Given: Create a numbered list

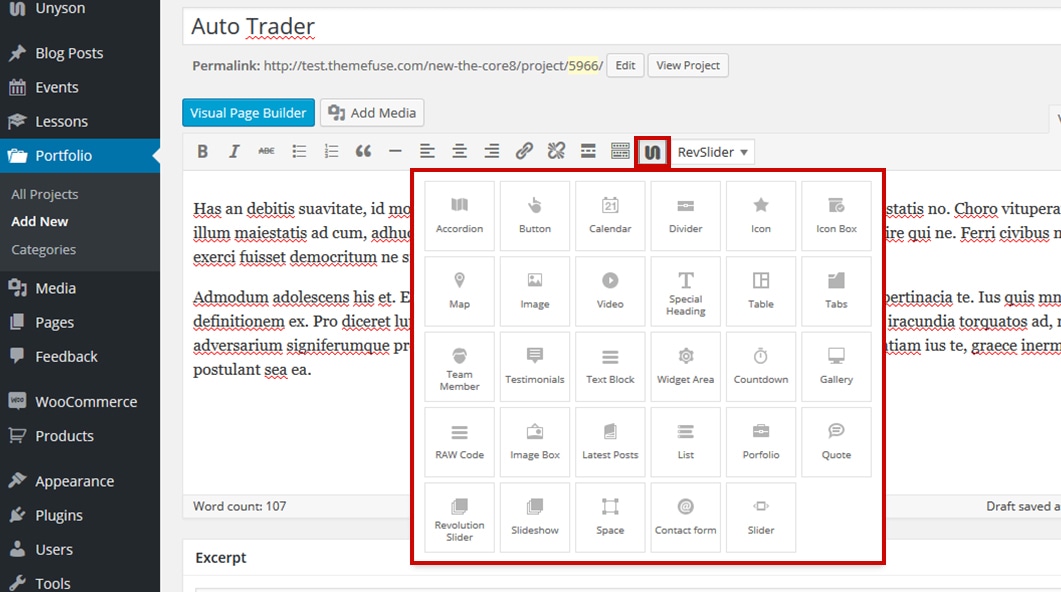Looking at the screenshot, I should pyautogui.click(x=331, y=152).
